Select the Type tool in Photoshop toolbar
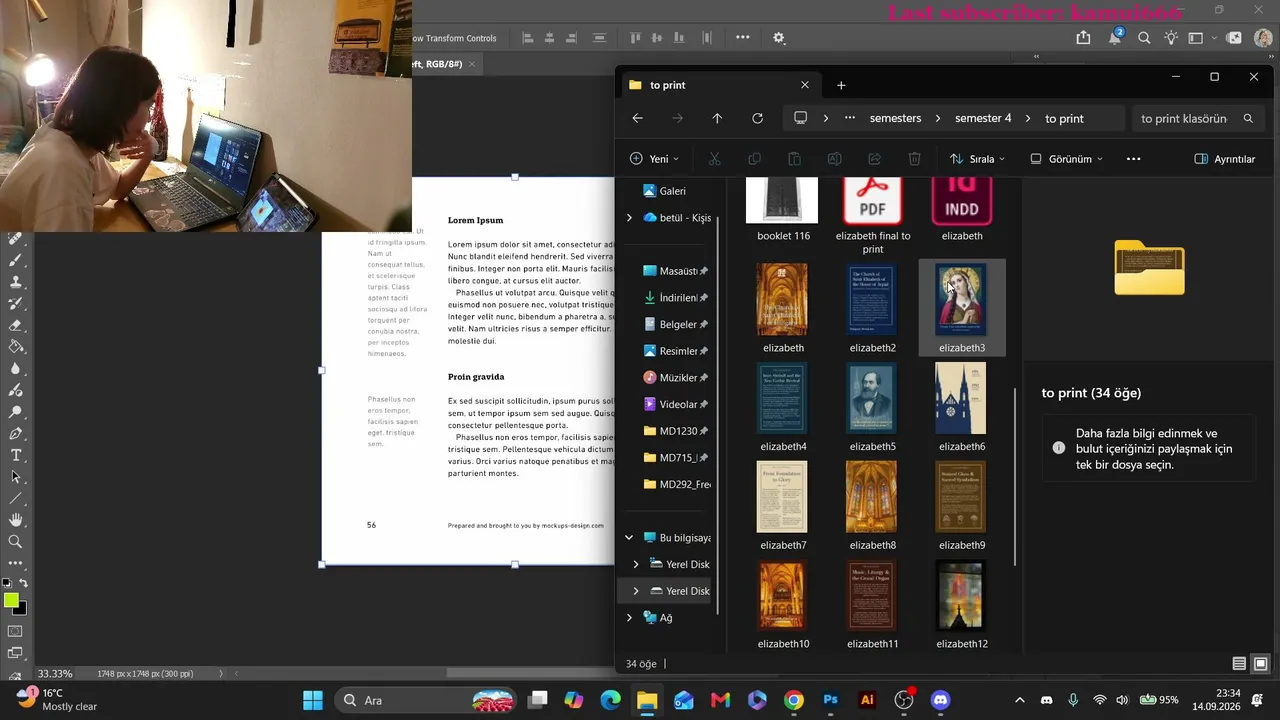The height and width of the screenshot is (720, 1280). click(15, 455)
